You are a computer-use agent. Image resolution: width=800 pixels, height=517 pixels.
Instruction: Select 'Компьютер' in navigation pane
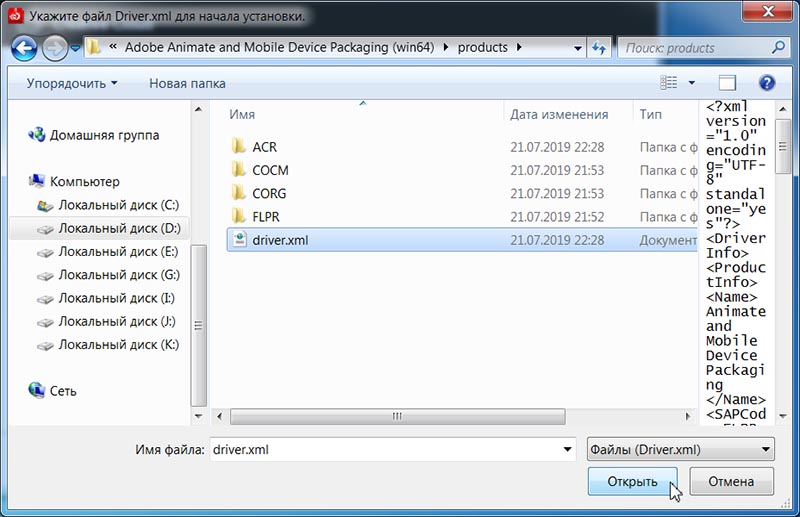pyautogui.click(x=85, y=182)
